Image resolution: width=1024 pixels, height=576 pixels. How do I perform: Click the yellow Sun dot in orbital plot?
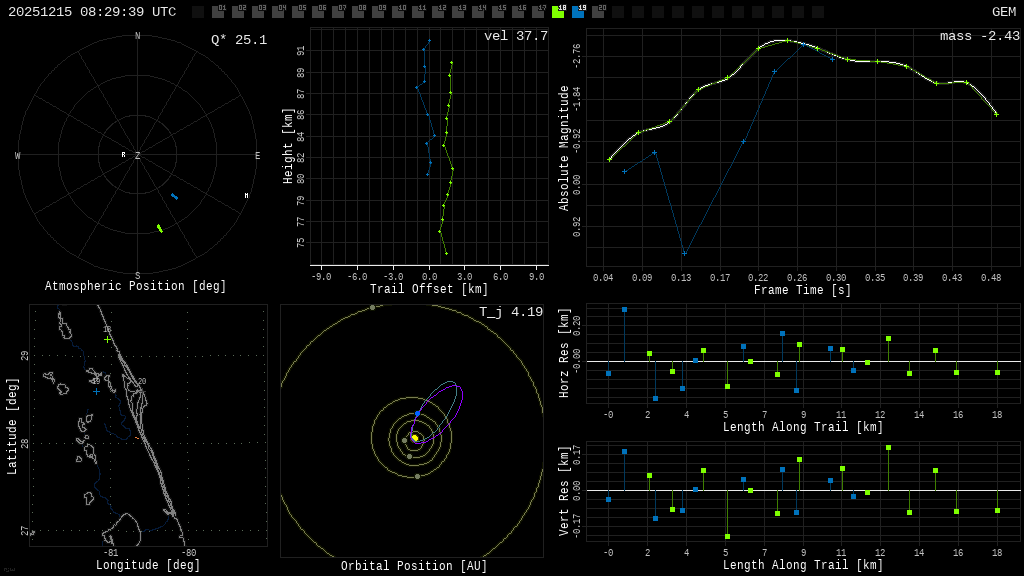click(415, 438)
